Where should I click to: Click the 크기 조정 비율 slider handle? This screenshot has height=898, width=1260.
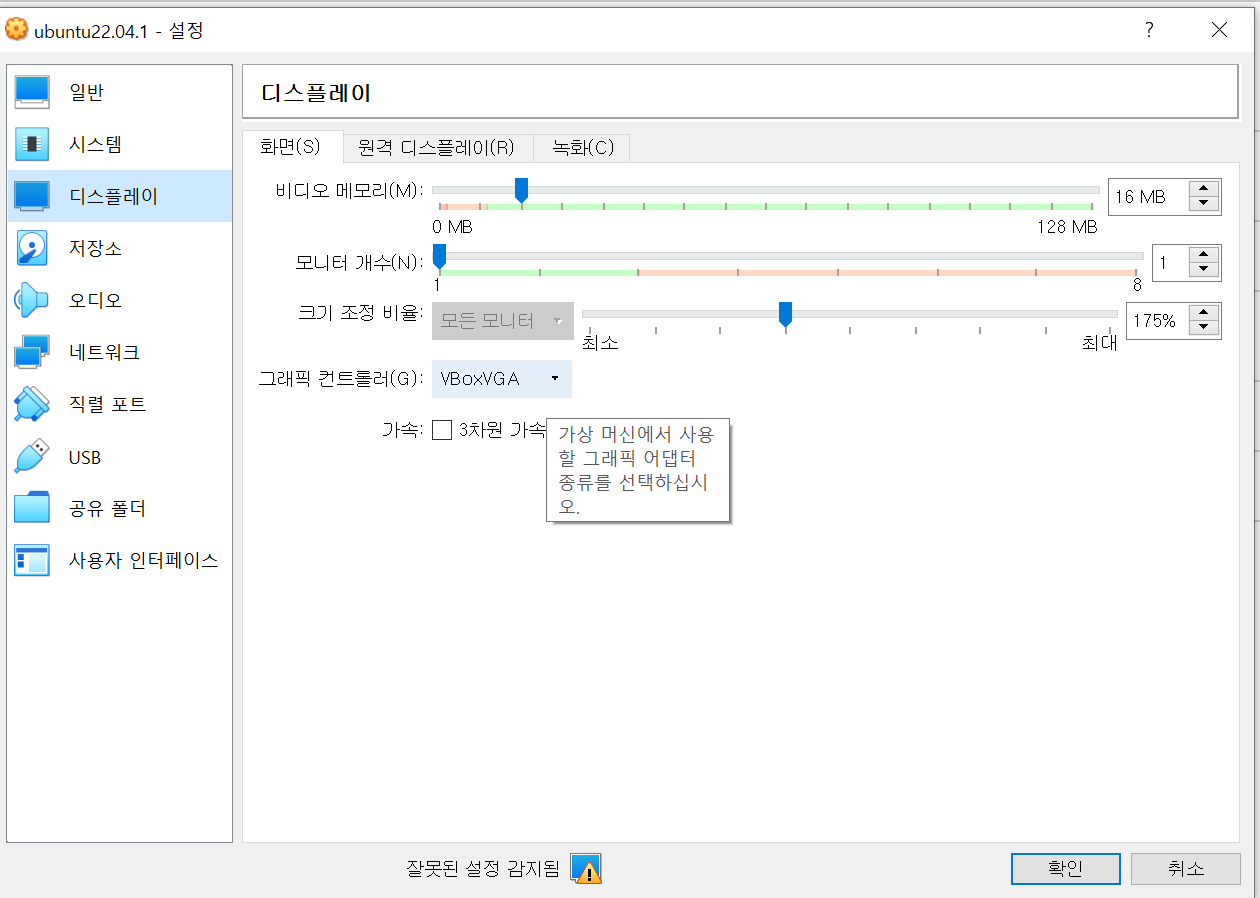(785, 314)
